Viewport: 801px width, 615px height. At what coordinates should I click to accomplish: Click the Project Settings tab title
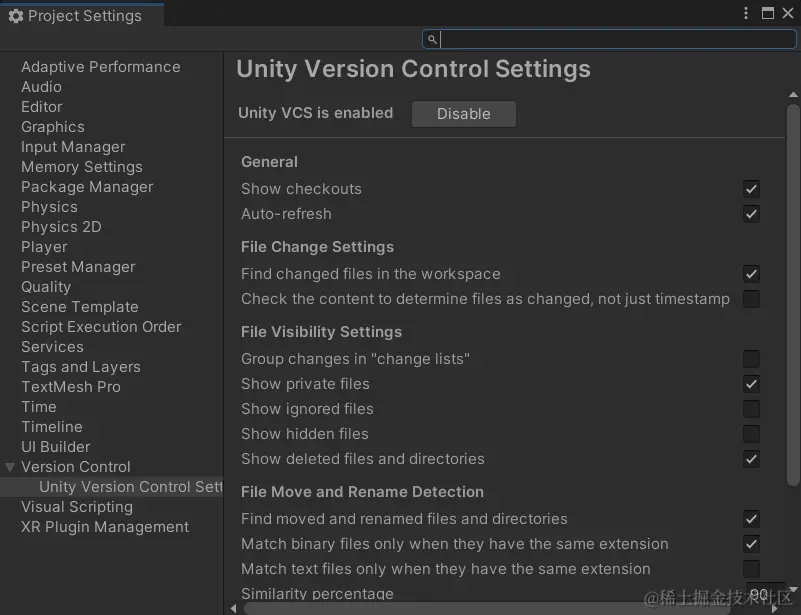pos(84,16)
